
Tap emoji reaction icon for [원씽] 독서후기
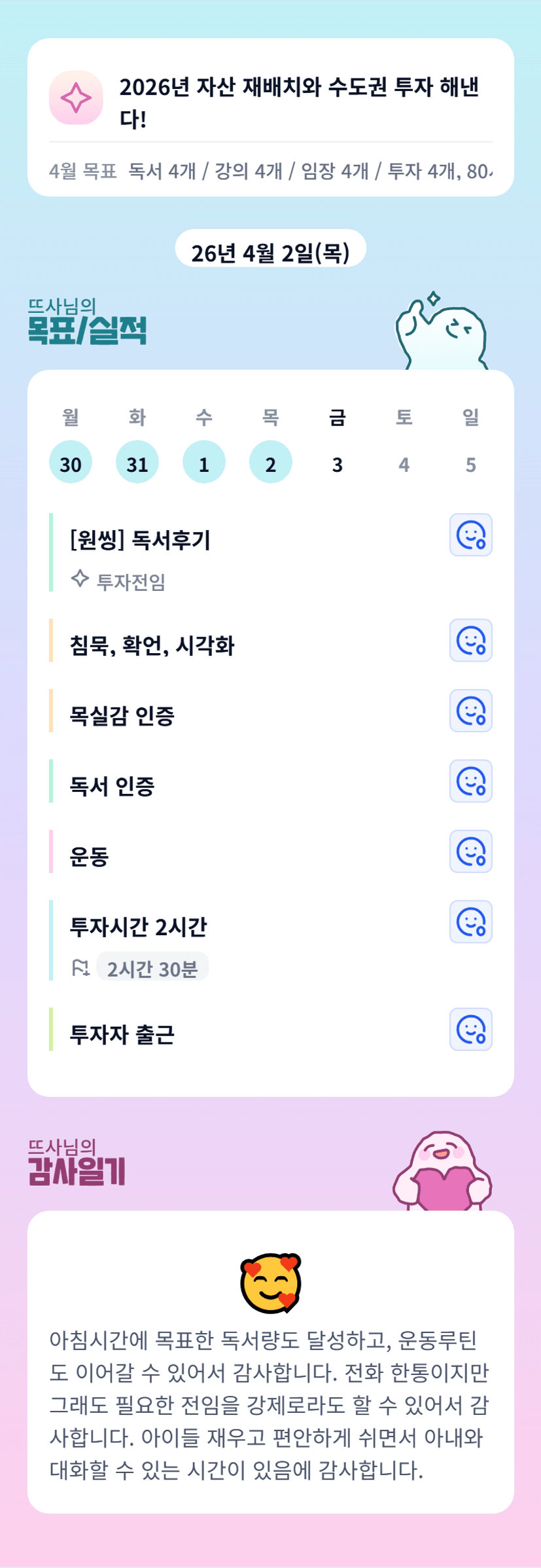point(470,535)
